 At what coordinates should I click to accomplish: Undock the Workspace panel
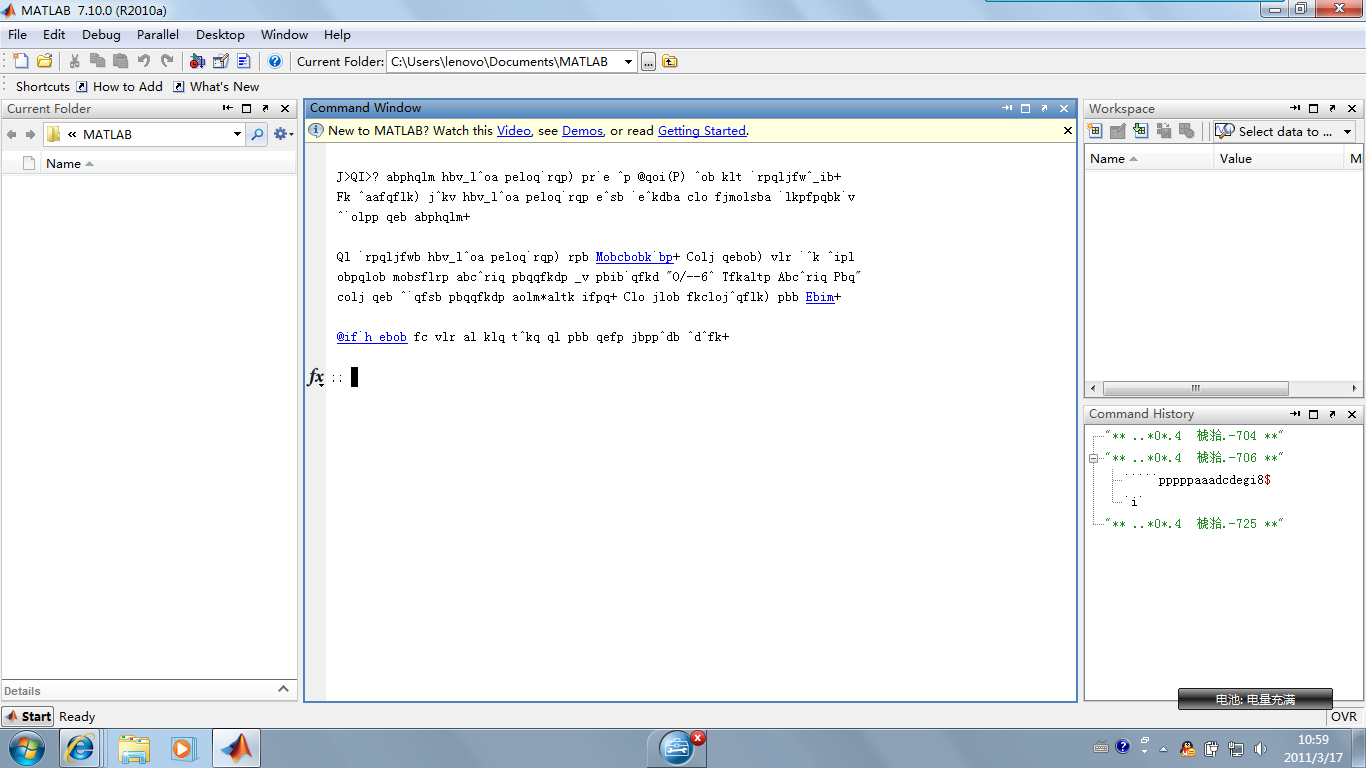[1333, 108]
